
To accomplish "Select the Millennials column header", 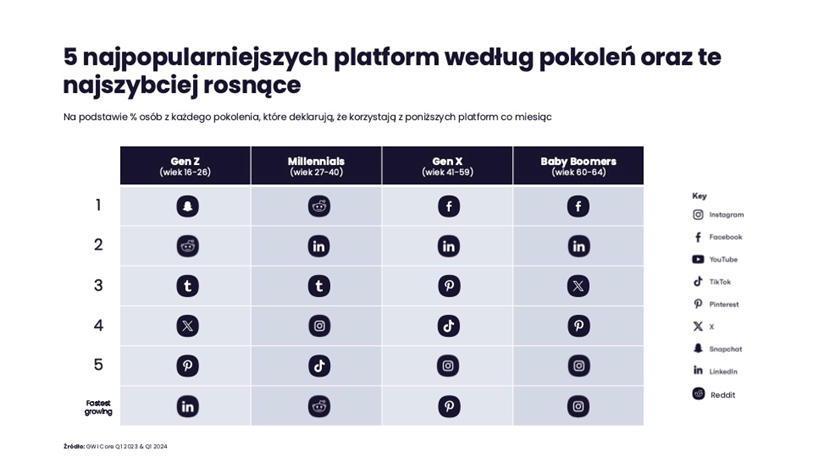I will [316, 165].
